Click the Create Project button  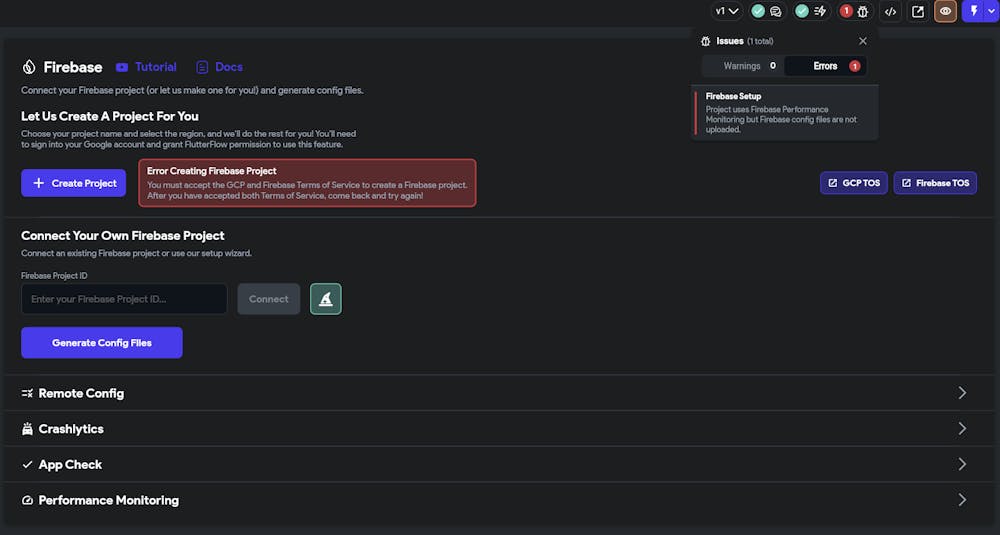74,183
